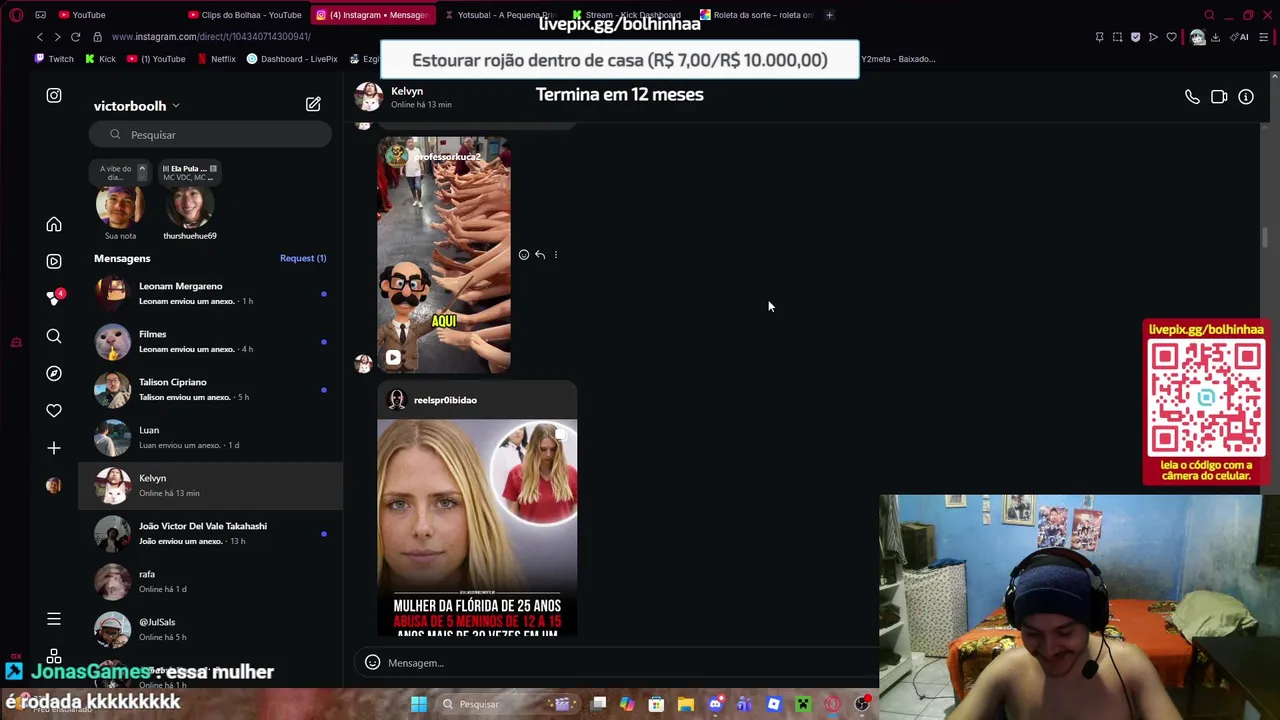Open Copilot in Windows taskbar
The height and width of the screenshot is (720, 1280).
click(x=627, y=704)
